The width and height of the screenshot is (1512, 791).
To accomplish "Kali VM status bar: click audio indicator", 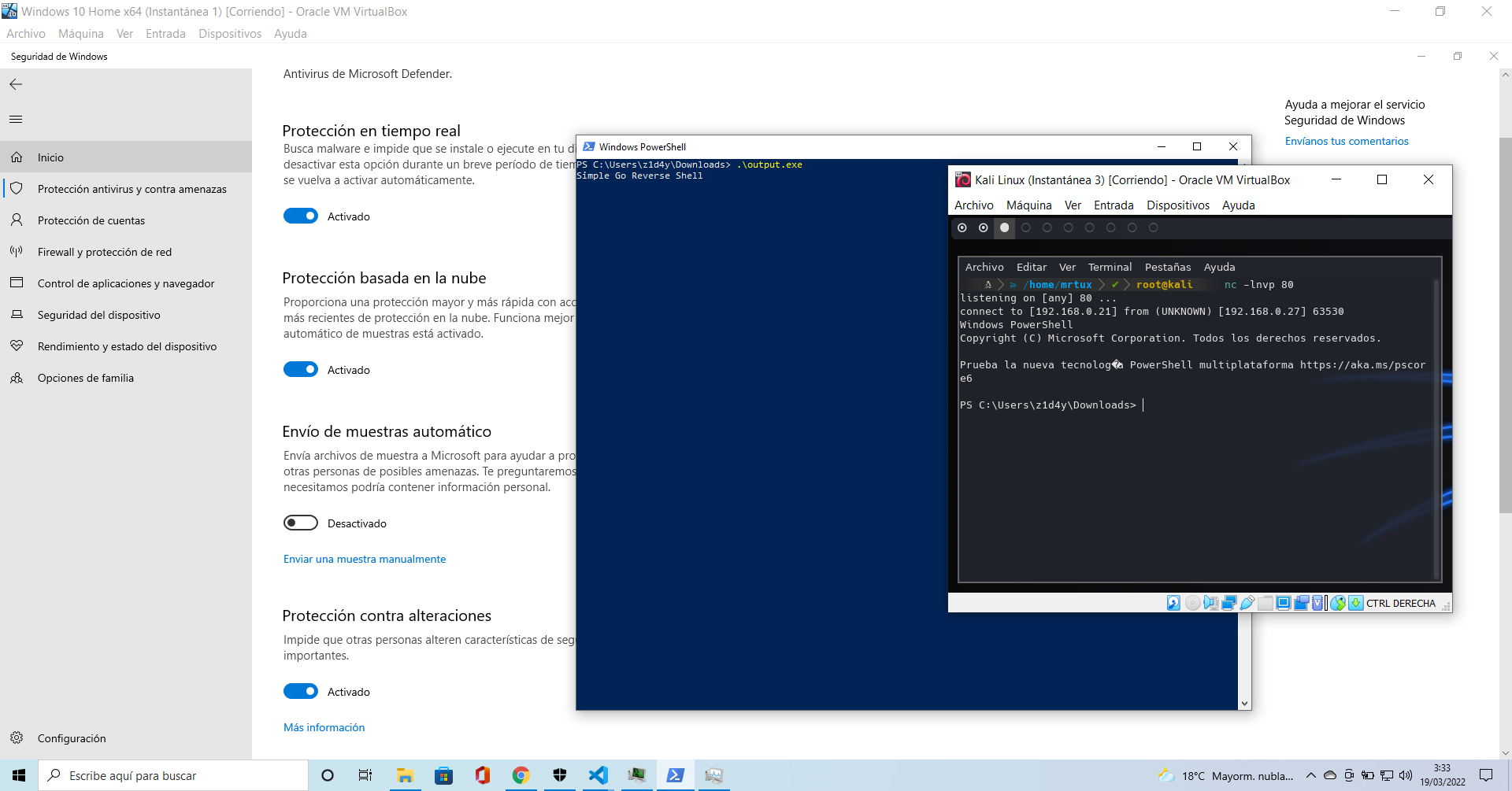I will (1211, 603).
